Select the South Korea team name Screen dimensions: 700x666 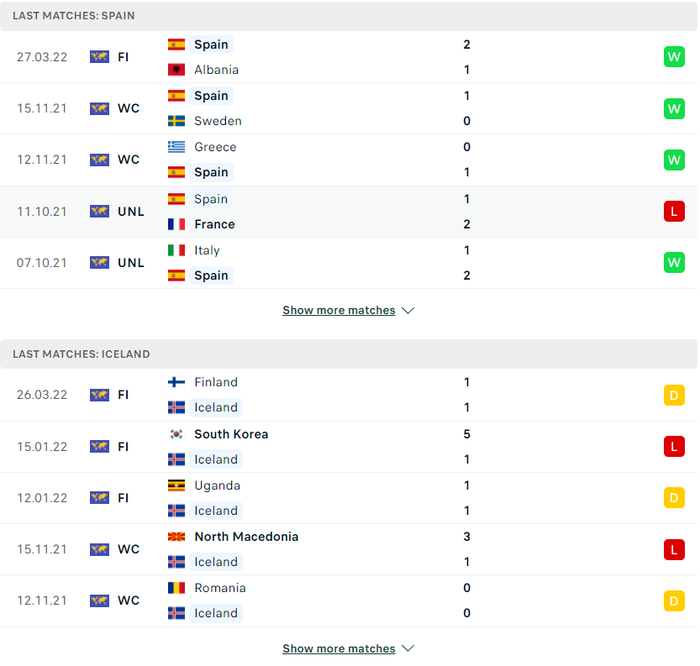coord(231,434)
